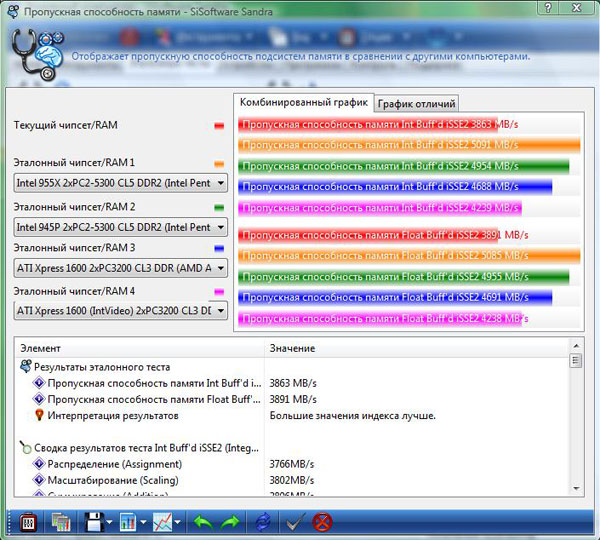Click blue bar Float Buff'd iSSE2 4691 MB/s

(395, 297)
